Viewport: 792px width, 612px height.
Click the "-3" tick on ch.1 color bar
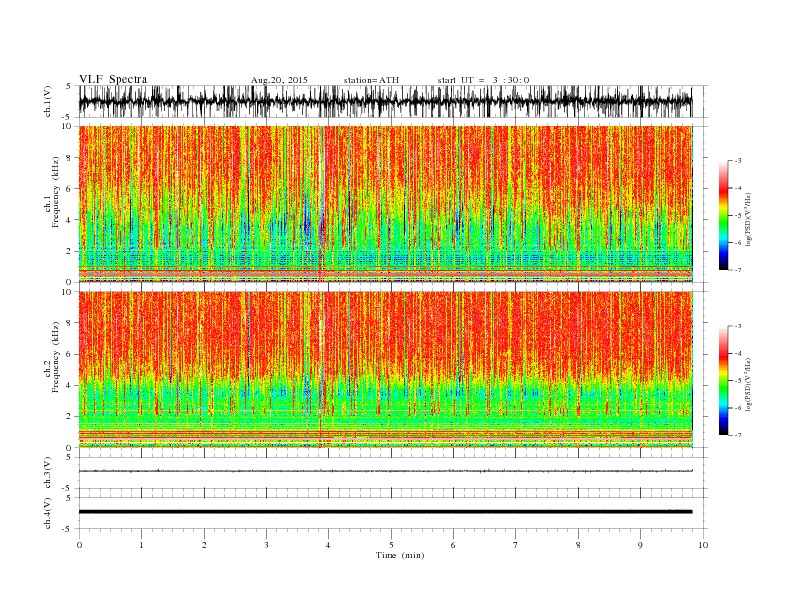738,161
